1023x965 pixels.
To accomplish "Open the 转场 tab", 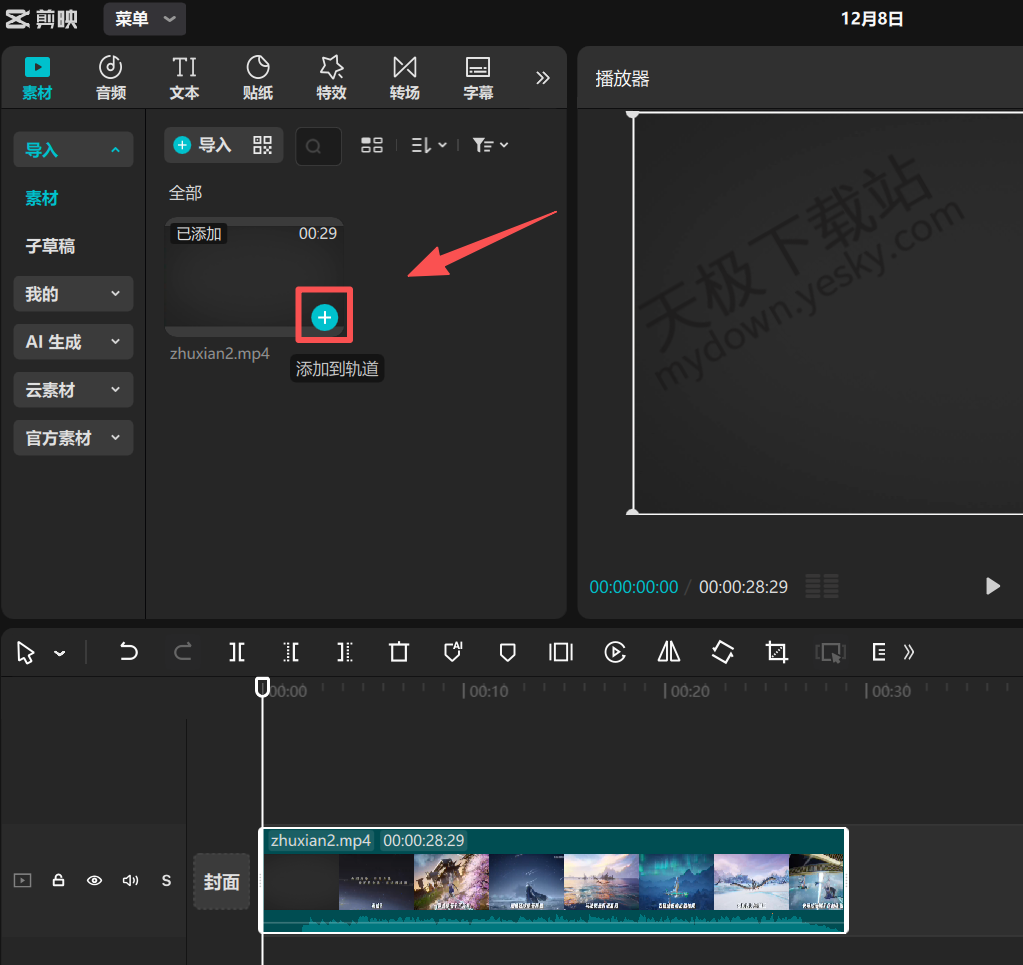I will (x=404, y=78).
